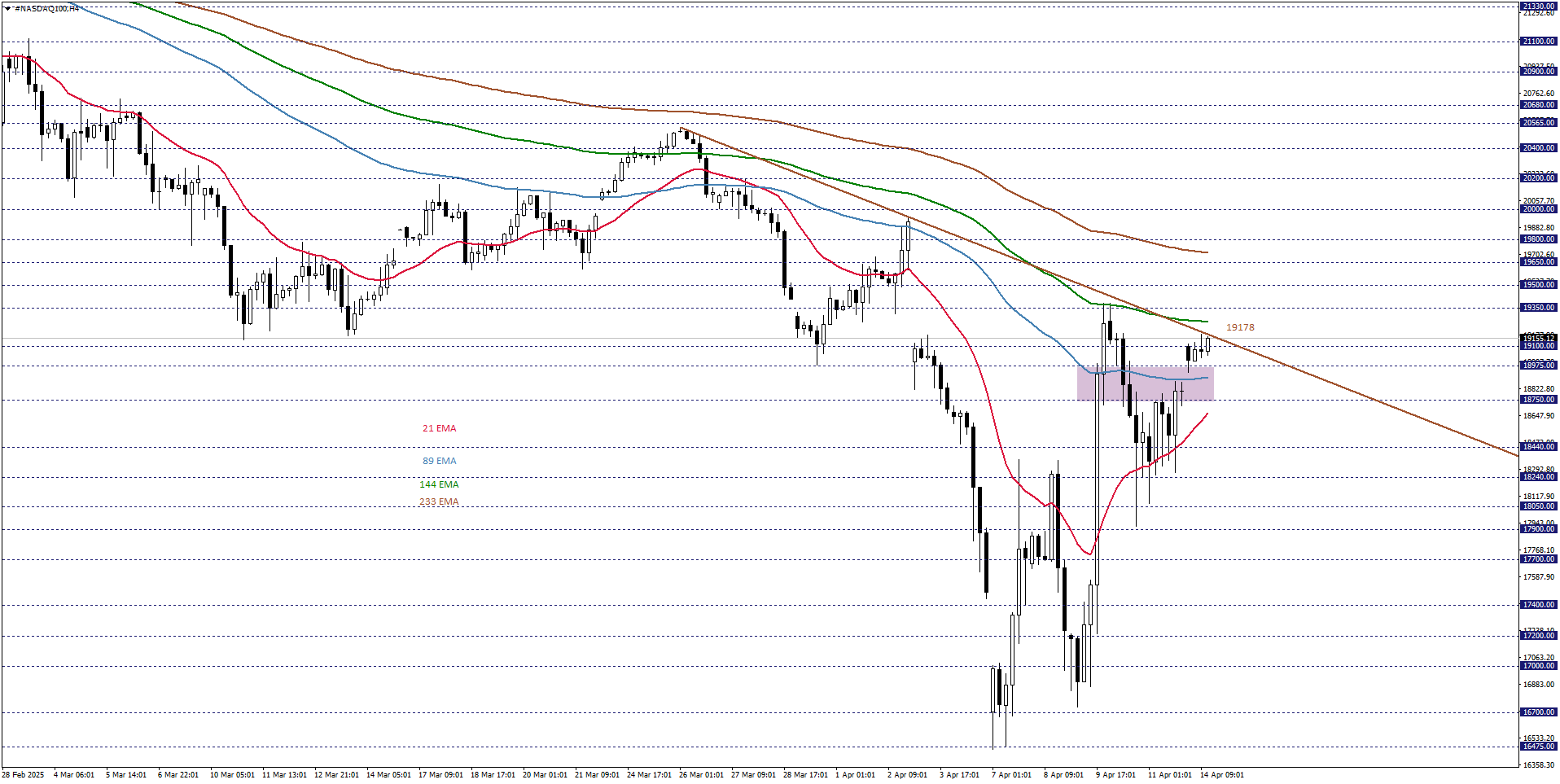
Task: Select the purple shaded support zone rectangle
Action: coord(1145,383)
